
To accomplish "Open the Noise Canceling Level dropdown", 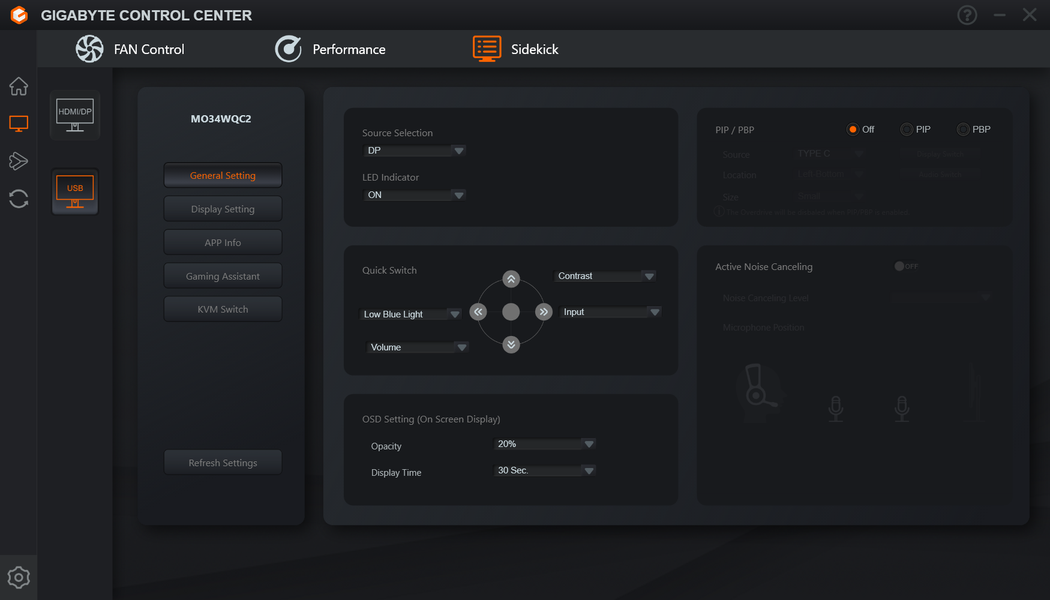I will [x=941, y=298].
